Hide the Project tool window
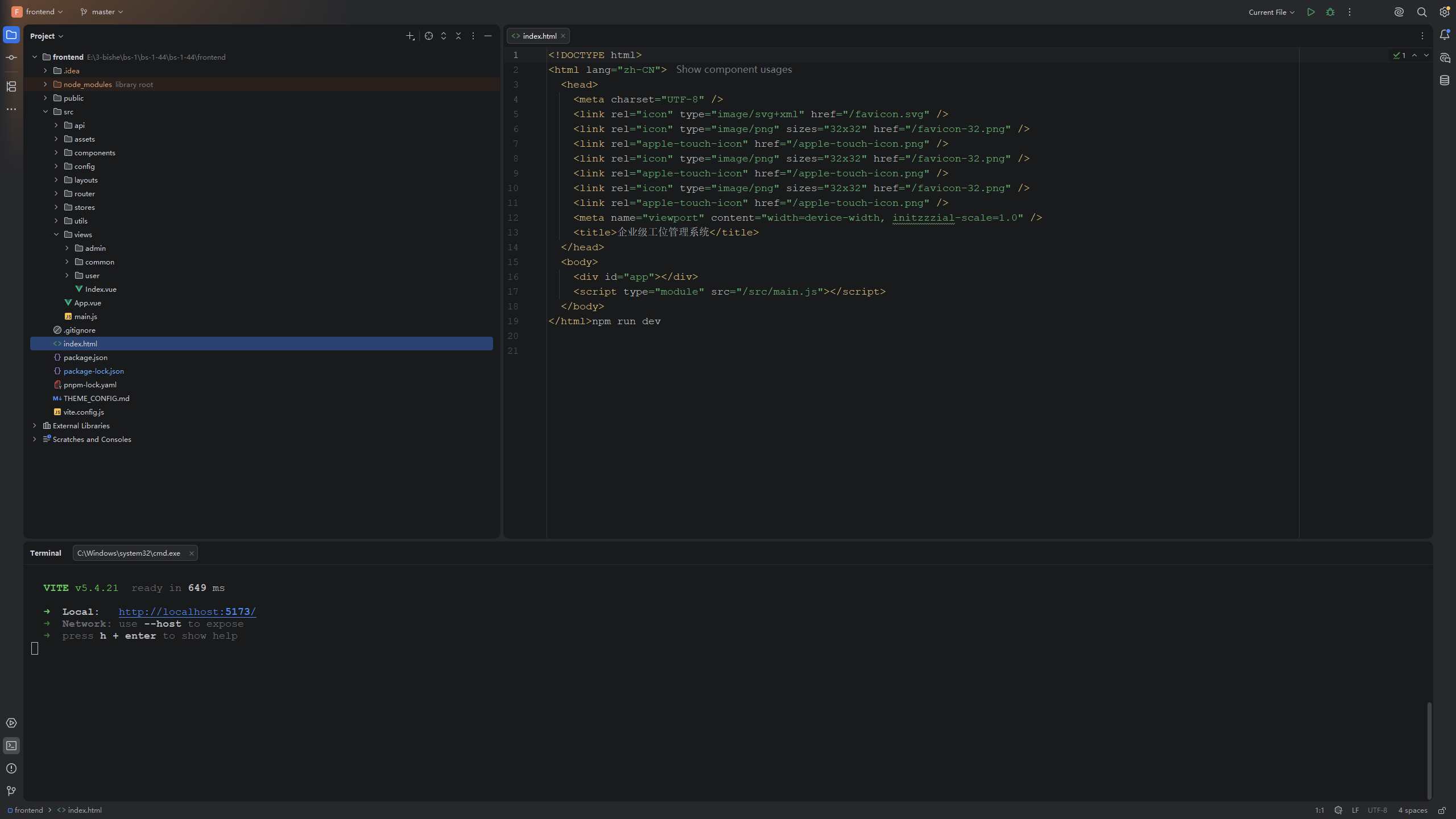The image size is (1456, 819). pyautogui.click(x=488, y=36)
